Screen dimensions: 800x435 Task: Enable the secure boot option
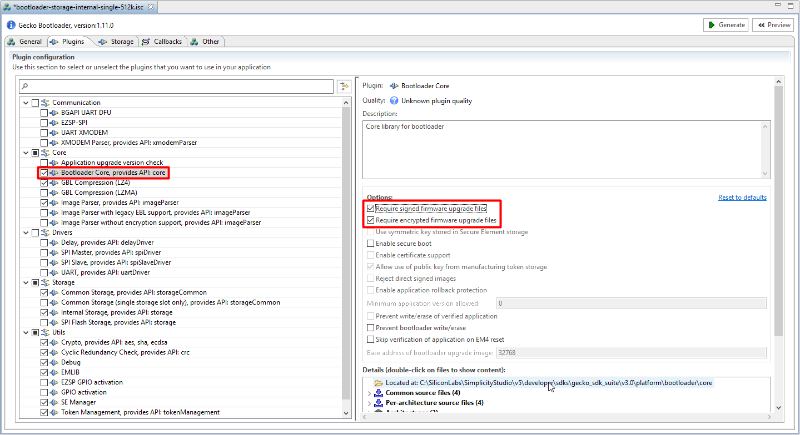tap(370, 243)
